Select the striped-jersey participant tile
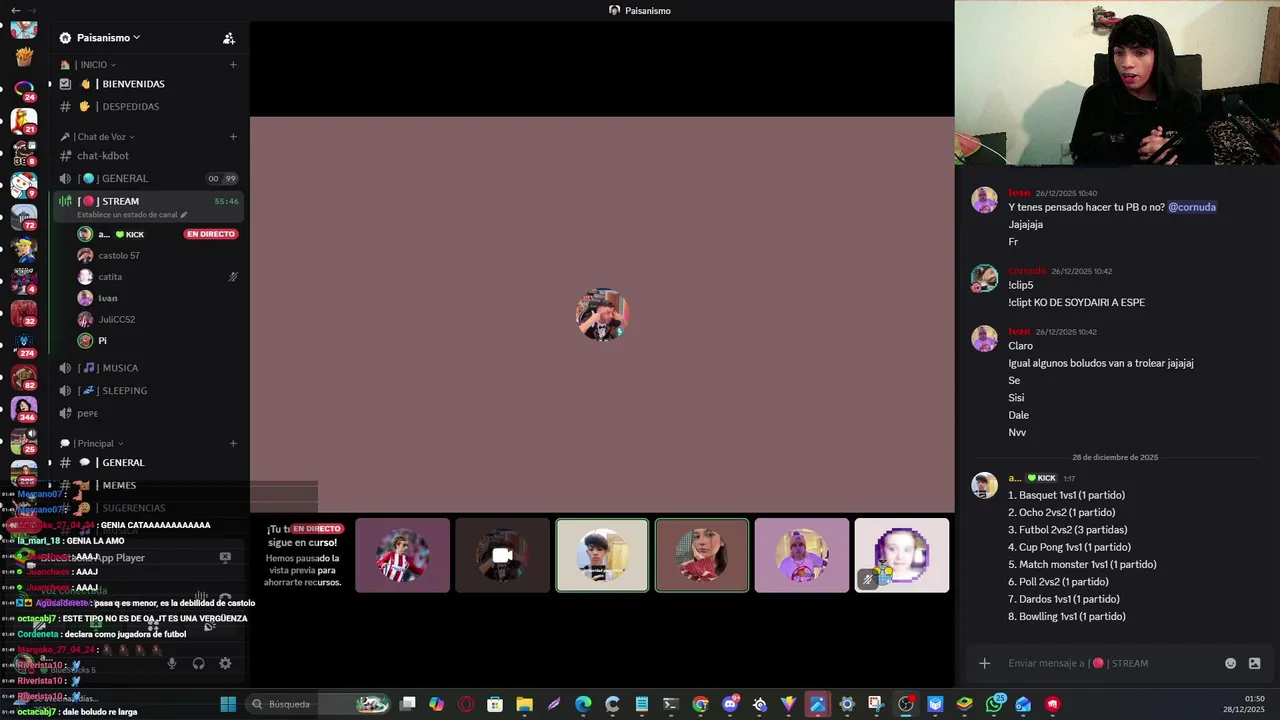The width and height of the screenshot is (1280, 720). coord(402,555)
